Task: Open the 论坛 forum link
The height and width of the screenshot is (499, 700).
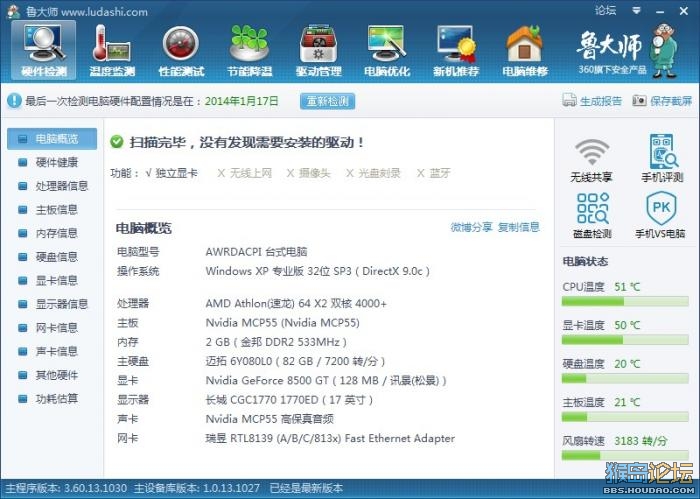Action: point(605,10)
